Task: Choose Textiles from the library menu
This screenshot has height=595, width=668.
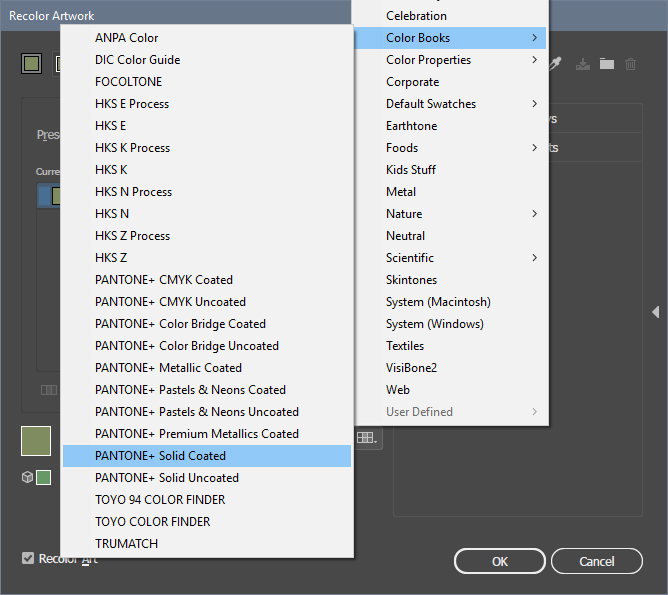Action: click(x=452, y=346)
